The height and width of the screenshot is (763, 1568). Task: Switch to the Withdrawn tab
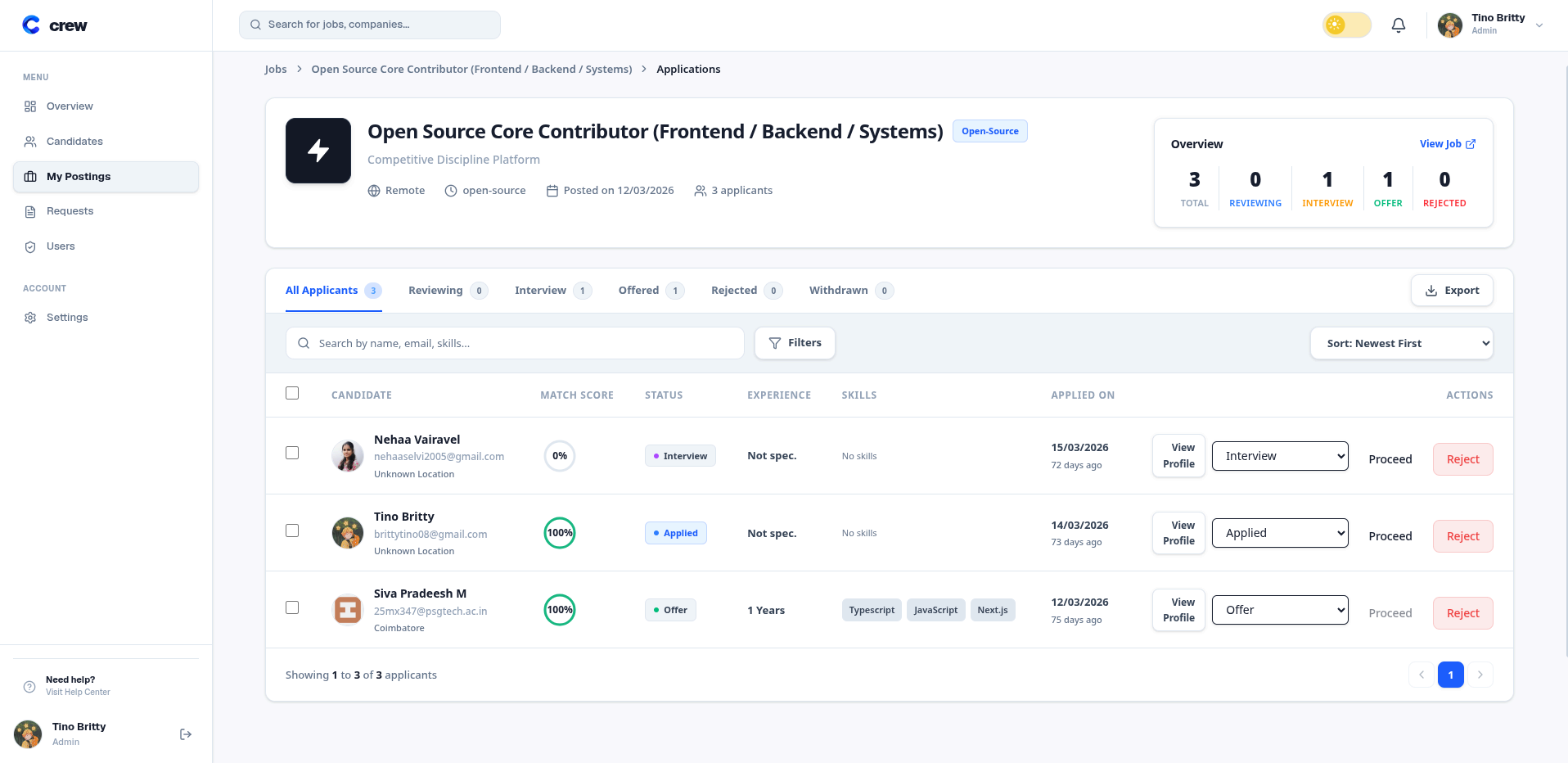tap(852, 291)
